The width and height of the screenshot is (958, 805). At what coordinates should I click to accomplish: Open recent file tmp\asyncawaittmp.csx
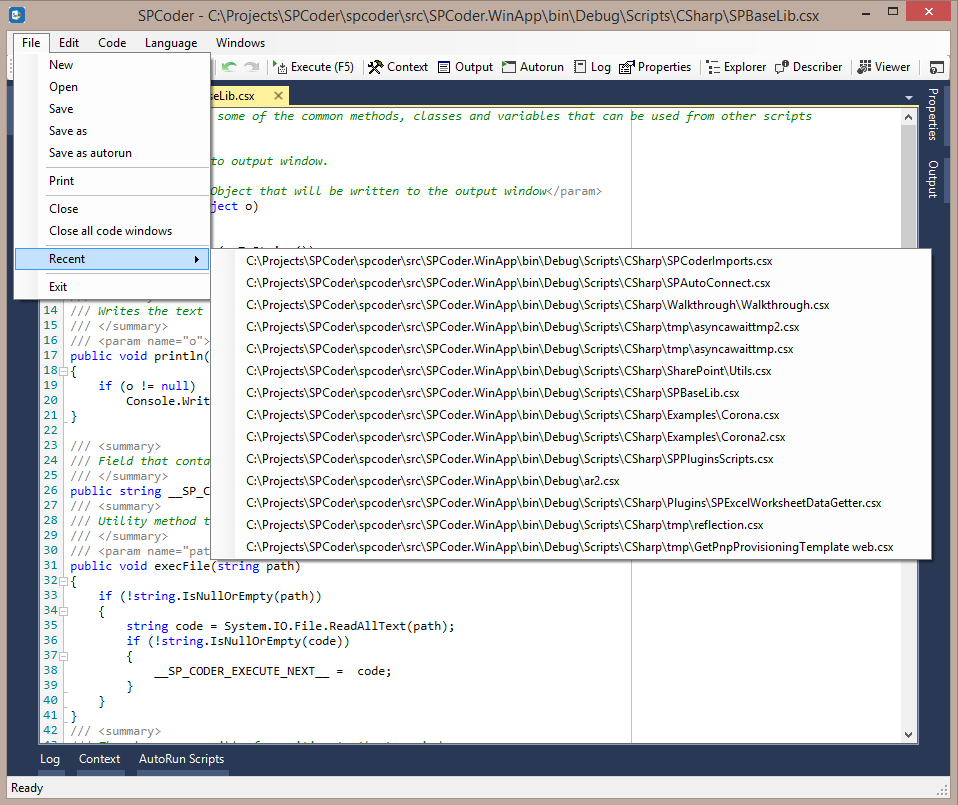(571, 349)
